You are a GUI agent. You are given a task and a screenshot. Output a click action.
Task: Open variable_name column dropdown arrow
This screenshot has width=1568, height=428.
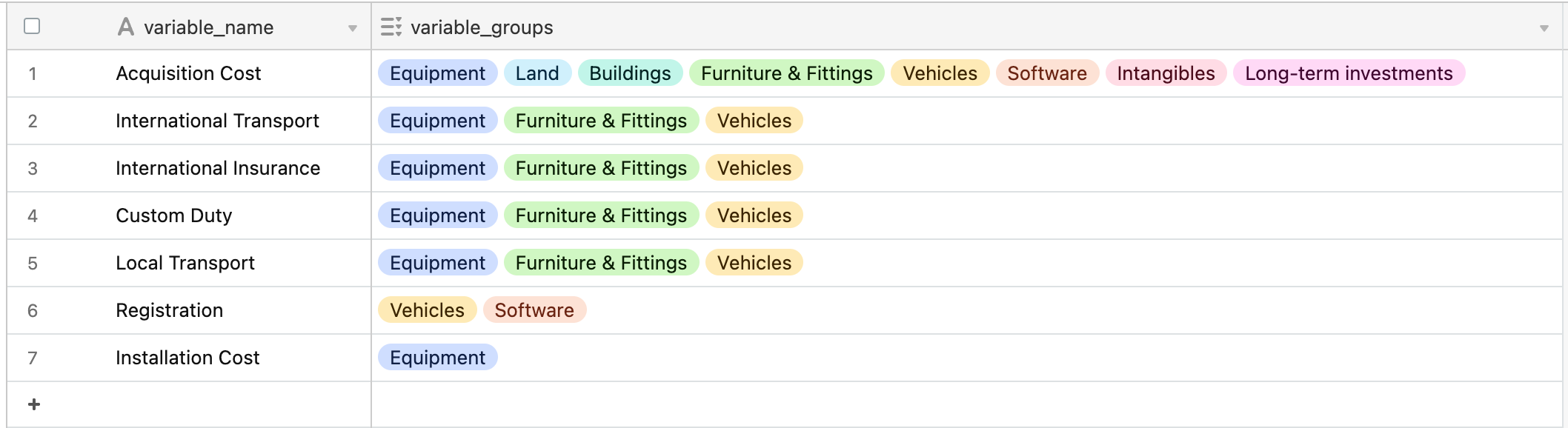(x=353, y=28)
